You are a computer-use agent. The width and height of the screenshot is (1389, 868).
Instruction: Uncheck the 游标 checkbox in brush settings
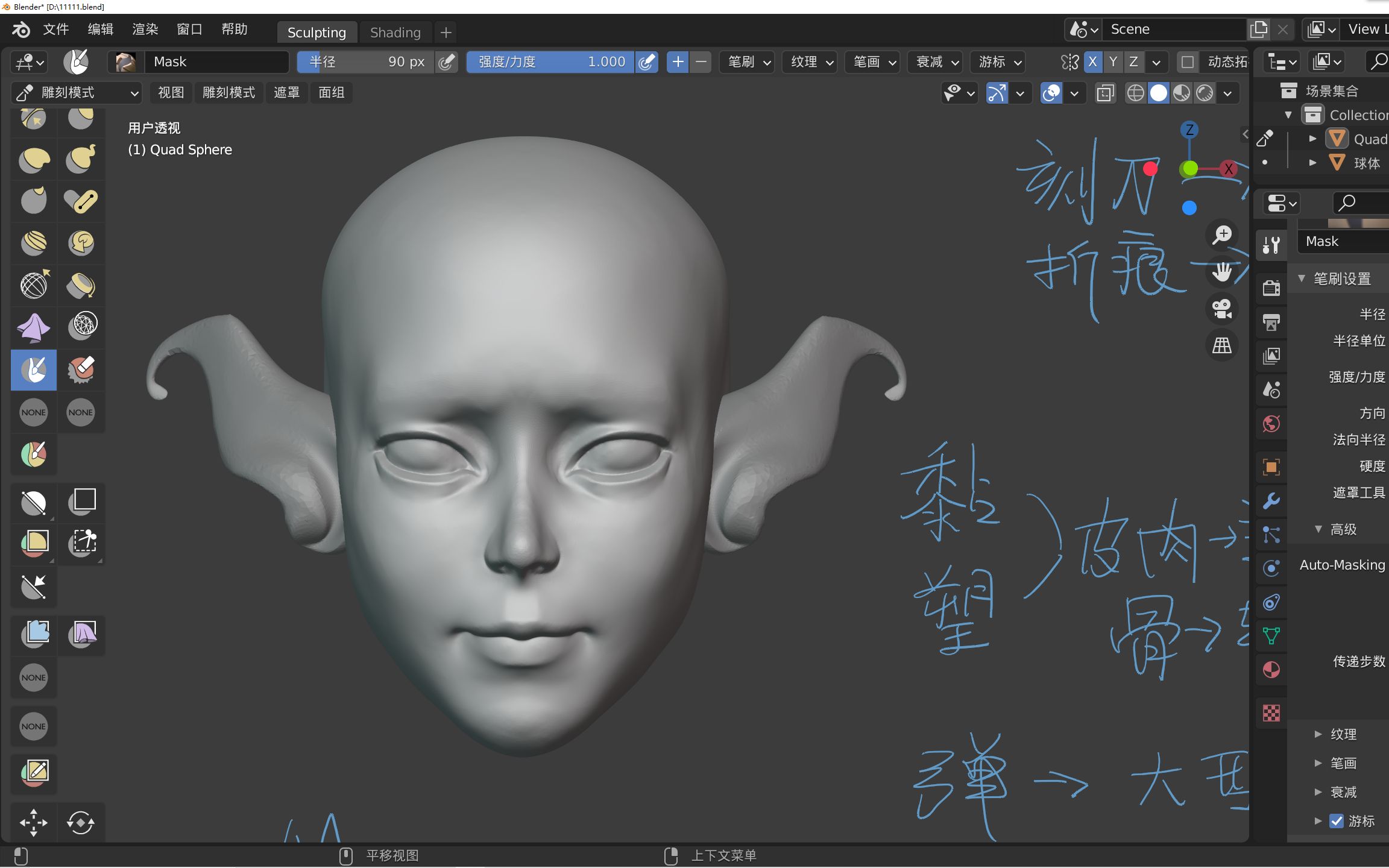[x=1338, y=821]
